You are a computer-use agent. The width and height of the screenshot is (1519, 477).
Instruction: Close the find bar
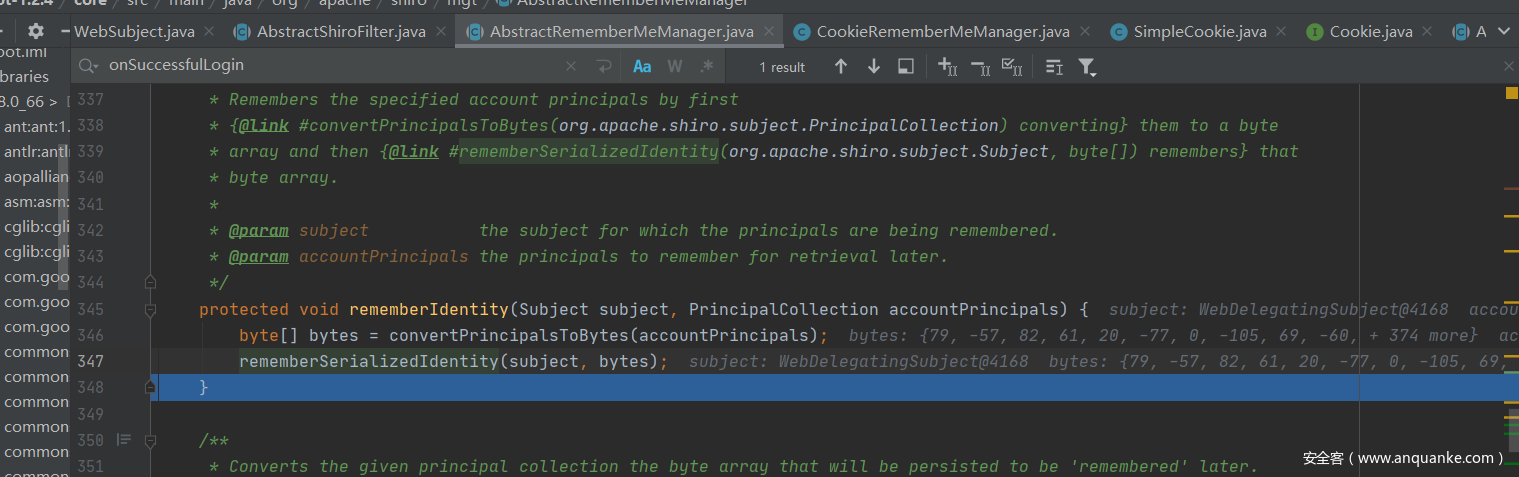[x=1510, y=66]
